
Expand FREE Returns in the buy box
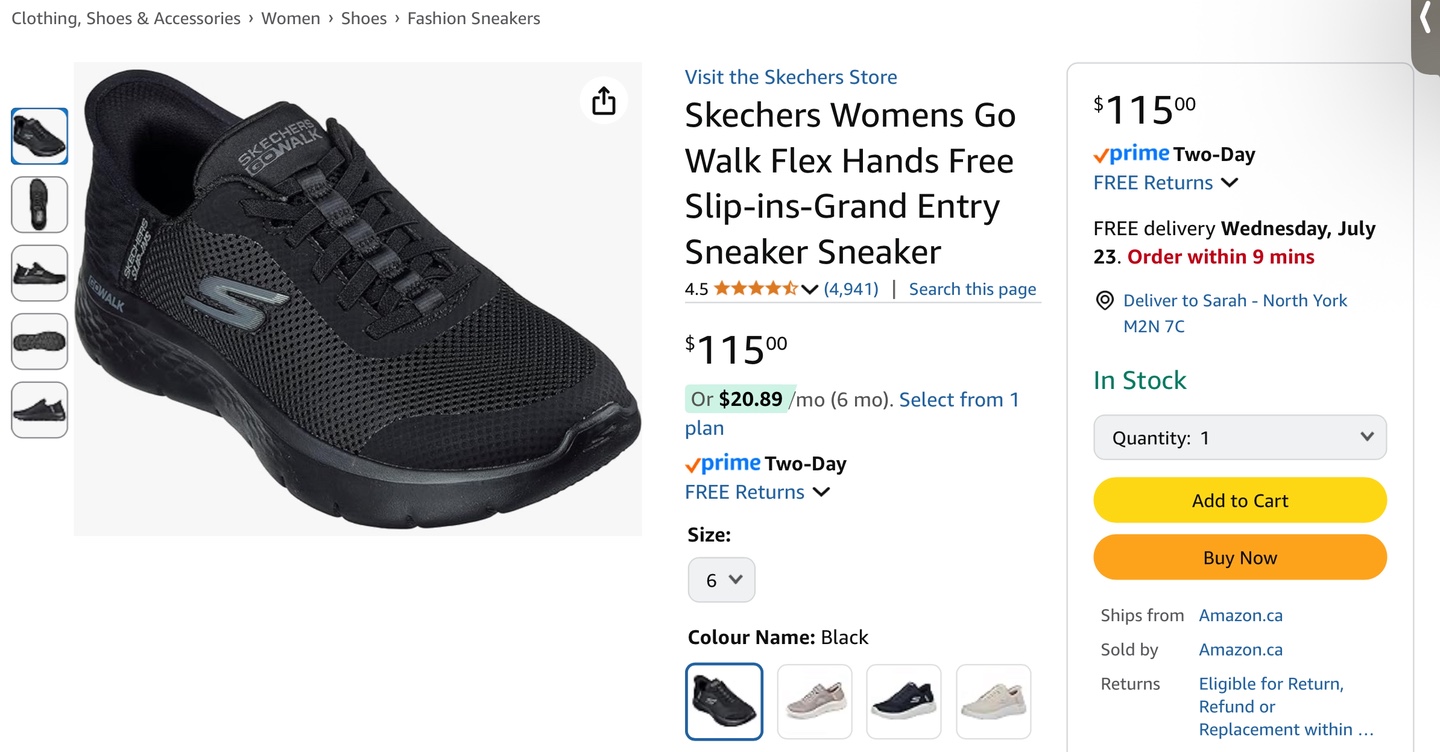coord(1230,182)
